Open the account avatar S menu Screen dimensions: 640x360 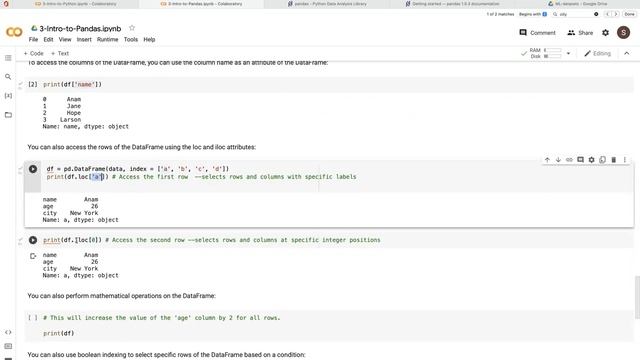click(x=623, y=32)
